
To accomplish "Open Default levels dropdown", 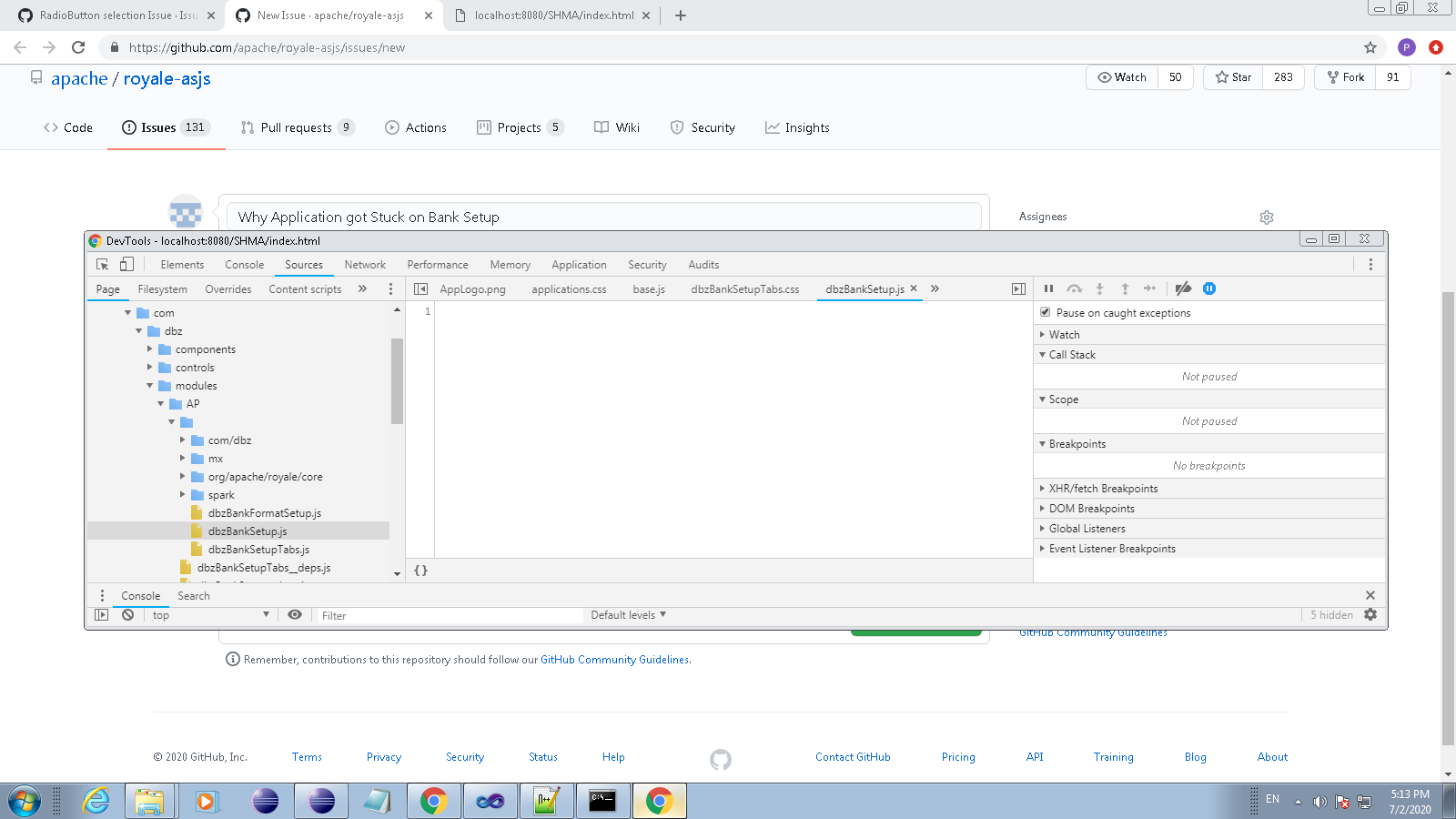I will pyautogui.click(x=628, y=615).
